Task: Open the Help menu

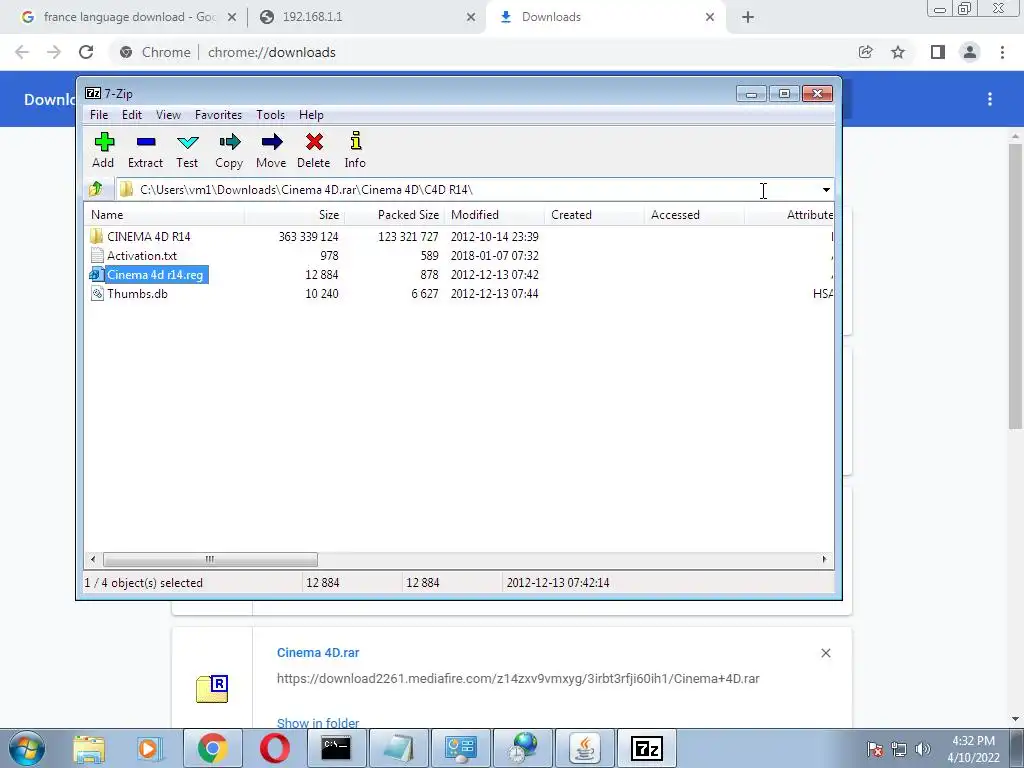Action: 311,115
